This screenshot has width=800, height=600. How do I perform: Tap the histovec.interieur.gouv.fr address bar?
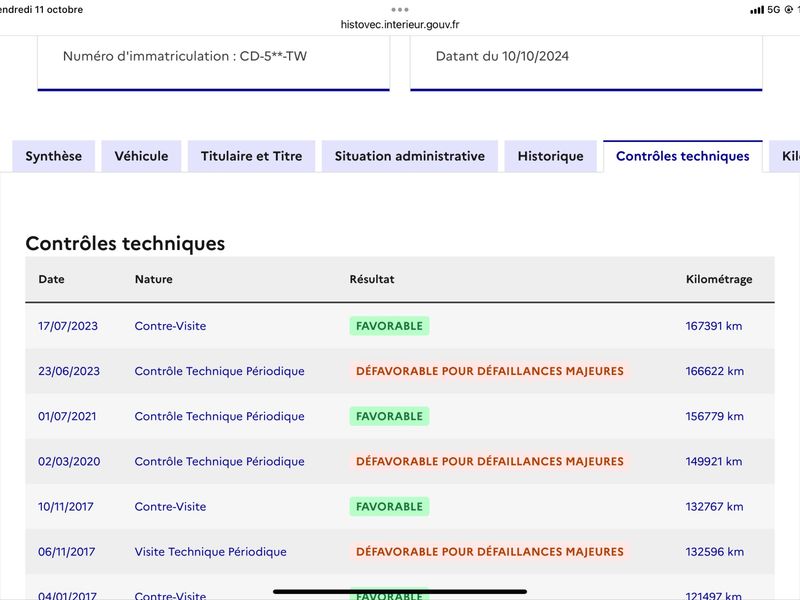pos(400,24)
